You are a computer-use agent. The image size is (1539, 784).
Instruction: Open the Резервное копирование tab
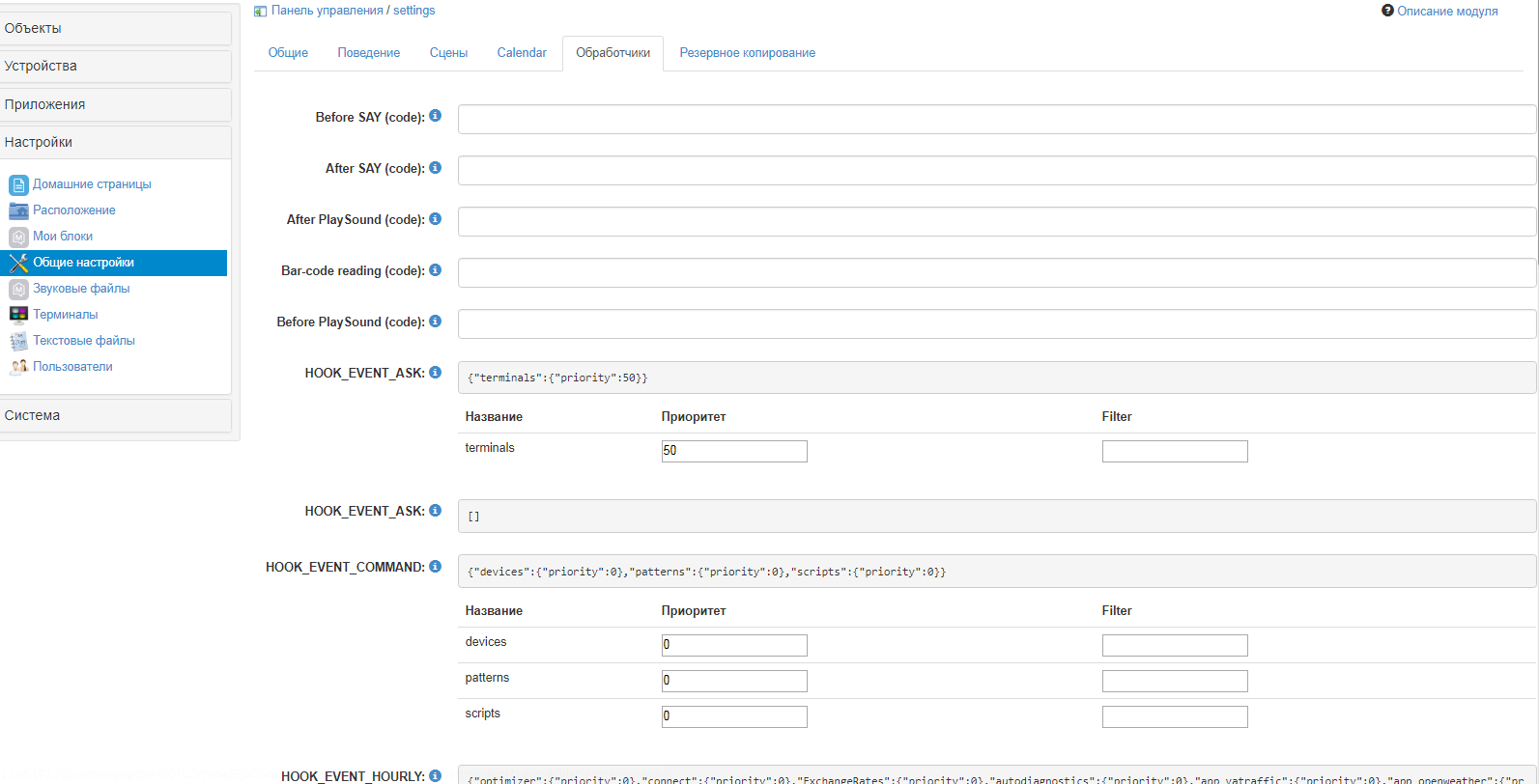pos(747,53)
